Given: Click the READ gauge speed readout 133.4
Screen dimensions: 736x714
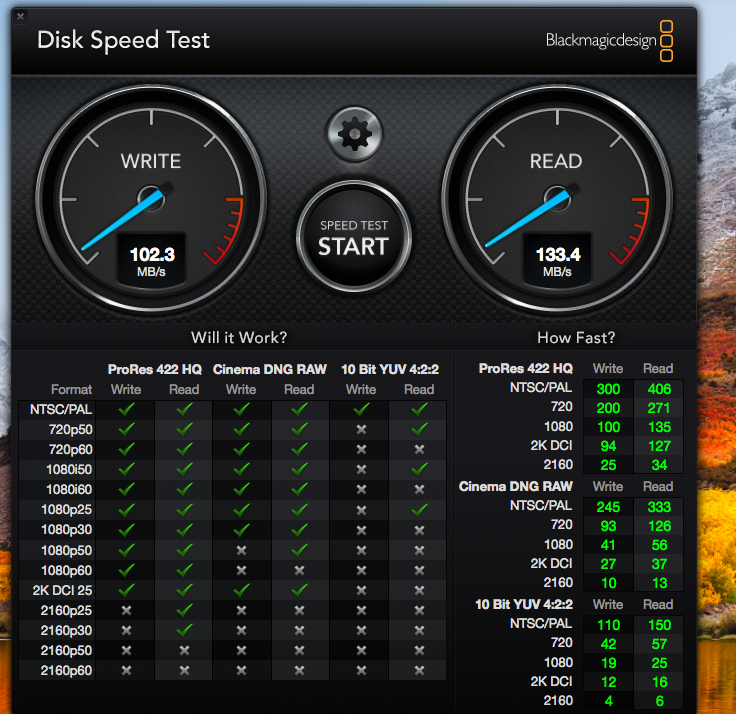Looking at the screenshot, I should pos(558,255).
